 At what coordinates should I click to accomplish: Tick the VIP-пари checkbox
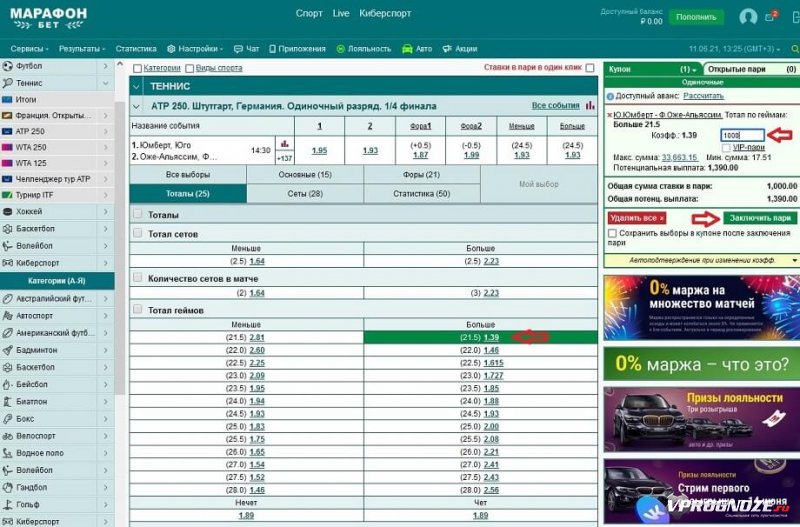tap(726, 147)
